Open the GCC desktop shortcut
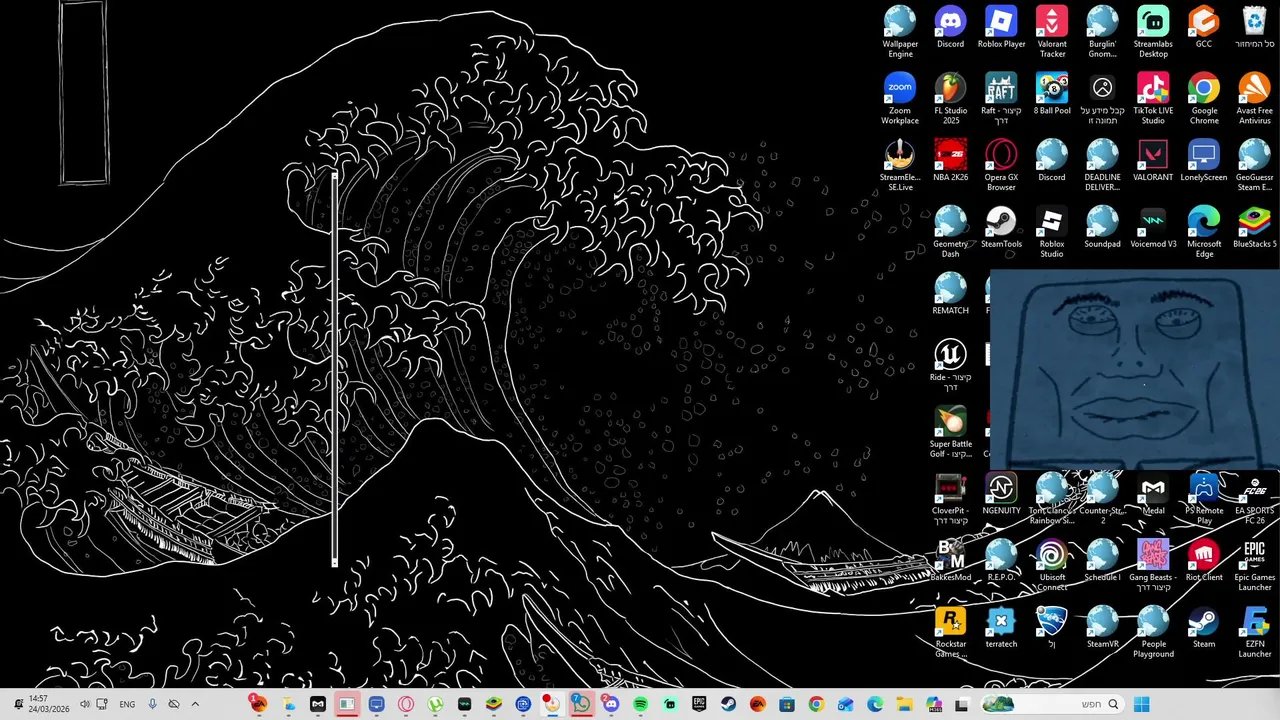This screenshot has height=720, width=1280. (1204, 28)
